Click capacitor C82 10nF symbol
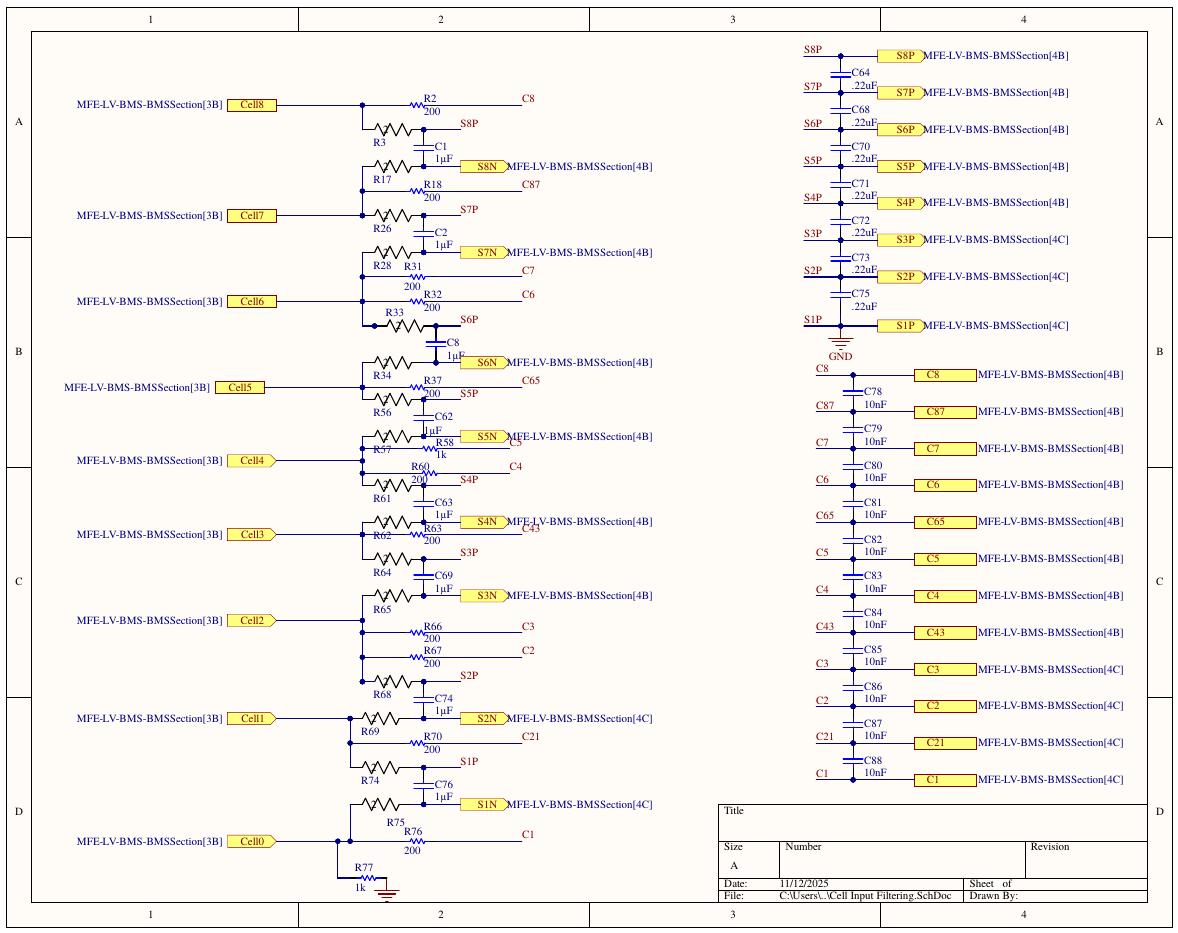The width and height of the screenshot is (1178, 933). coord(853,540)
